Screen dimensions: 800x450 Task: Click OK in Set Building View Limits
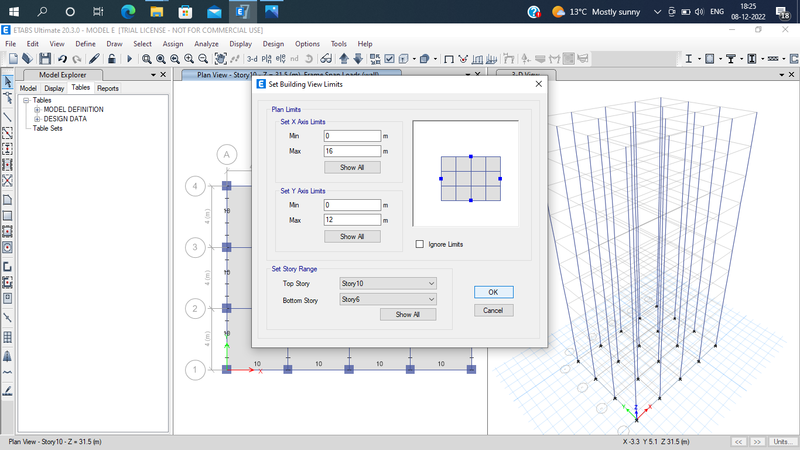493,292
